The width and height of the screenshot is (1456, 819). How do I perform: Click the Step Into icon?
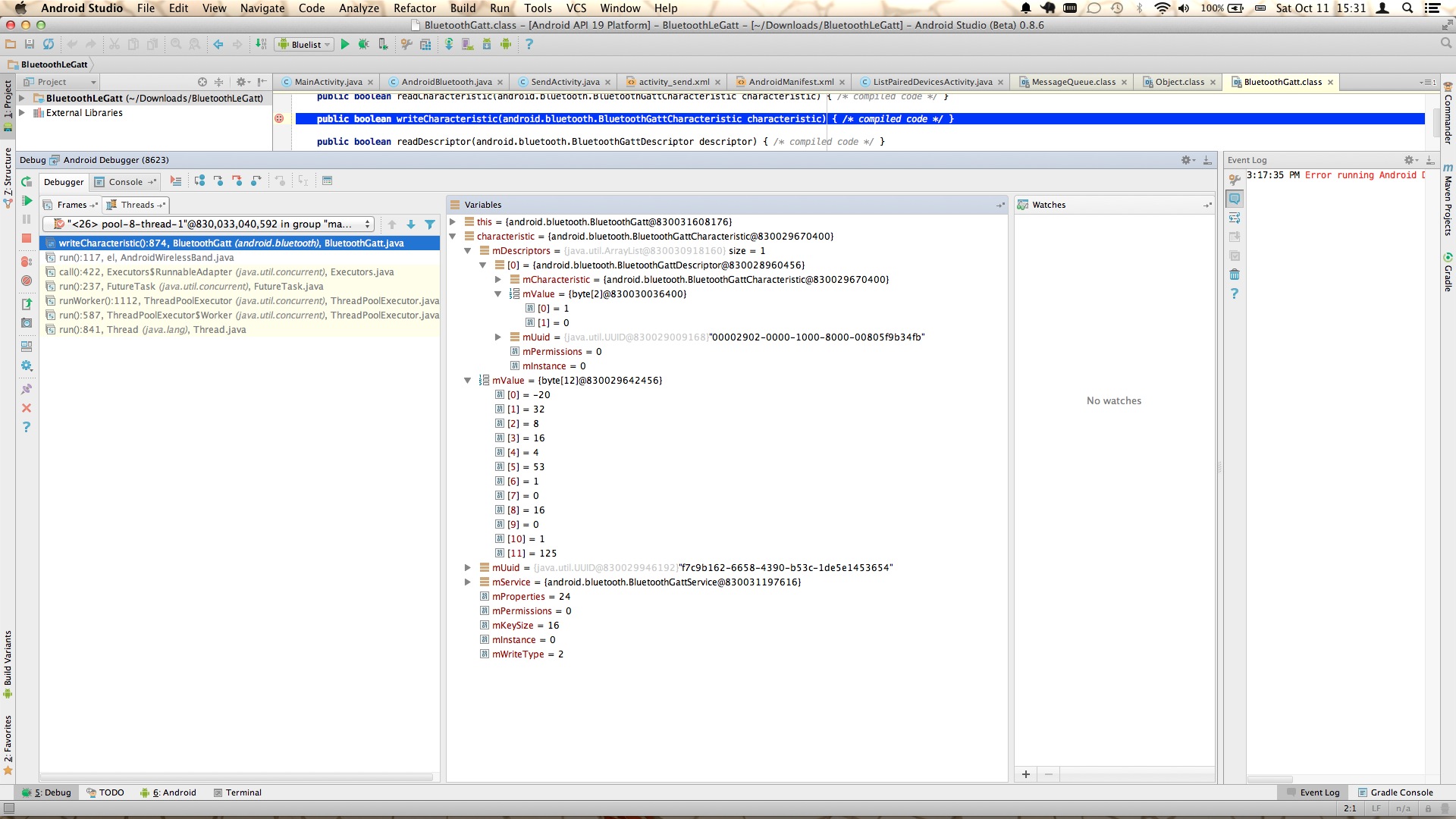(x=218, y=180)
